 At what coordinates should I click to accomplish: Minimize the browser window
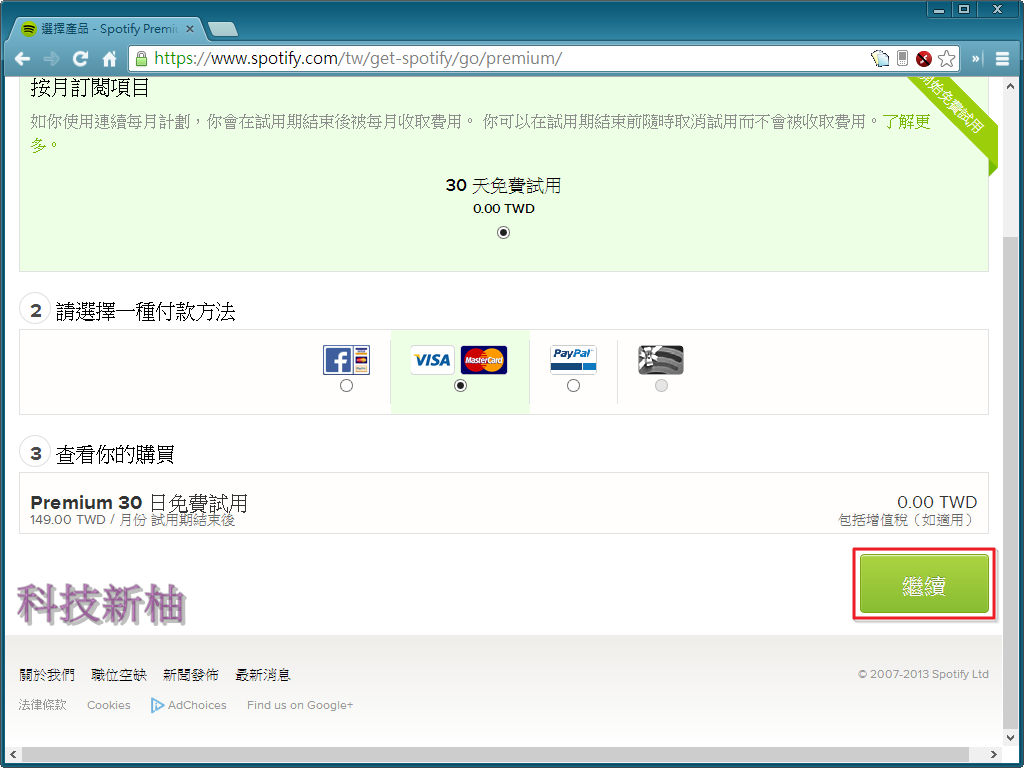click(x=939, y=9)
